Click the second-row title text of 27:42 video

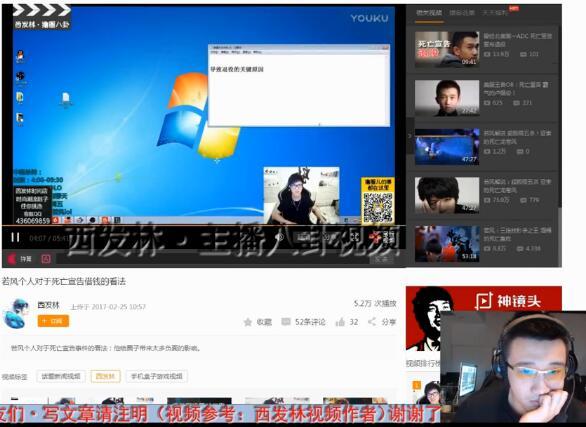pos(499,93)
